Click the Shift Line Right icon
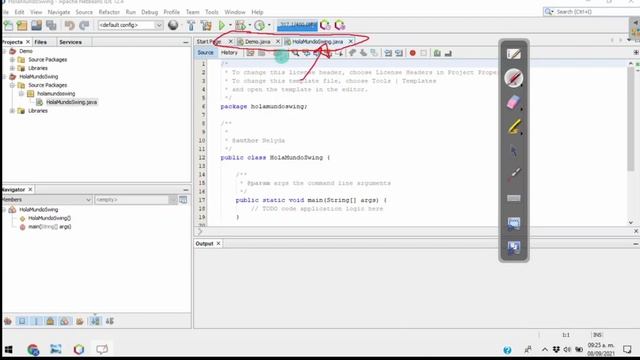 click(399, 53)
